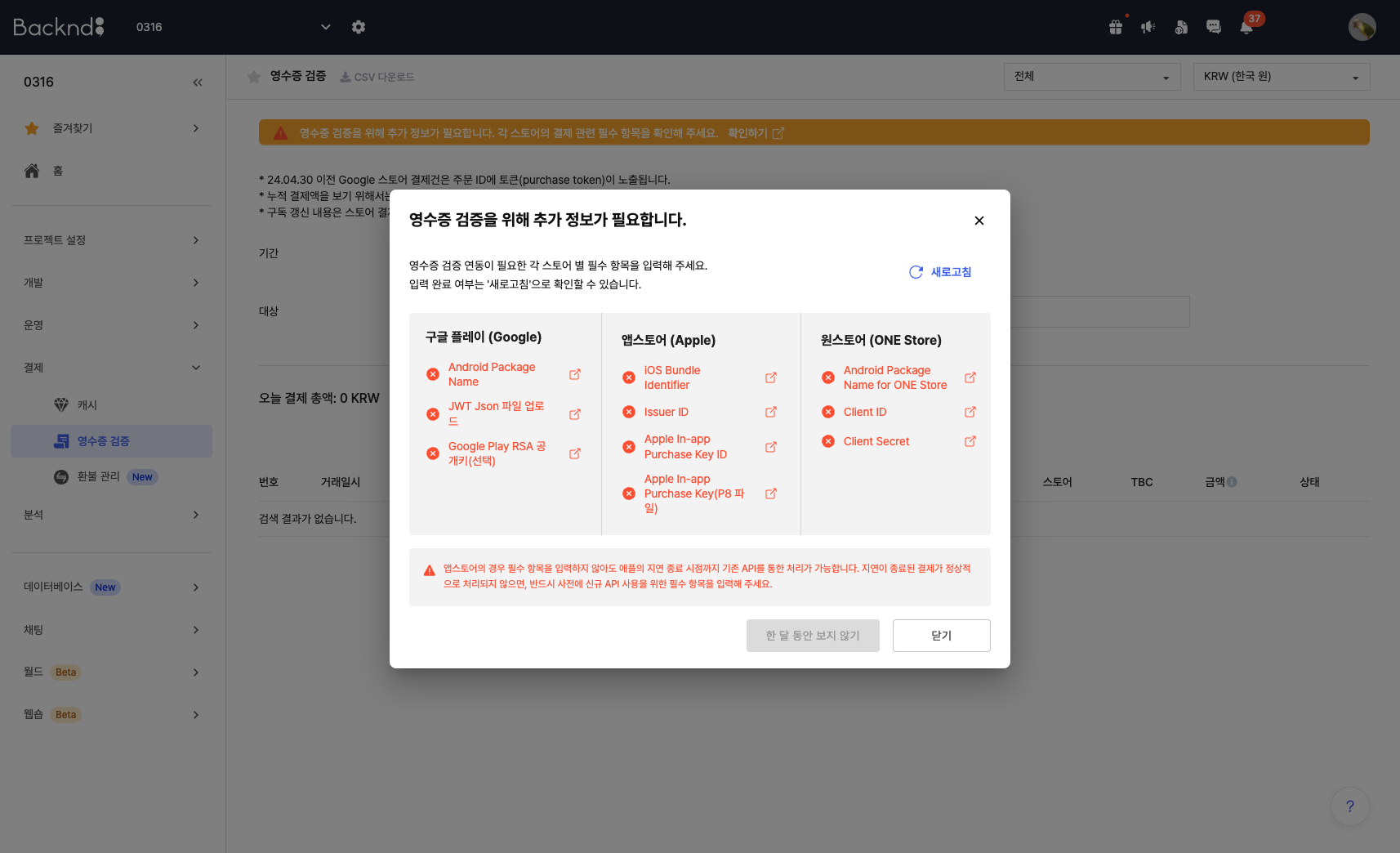Click the 스토어 column header

click(x=1057, y=482)
